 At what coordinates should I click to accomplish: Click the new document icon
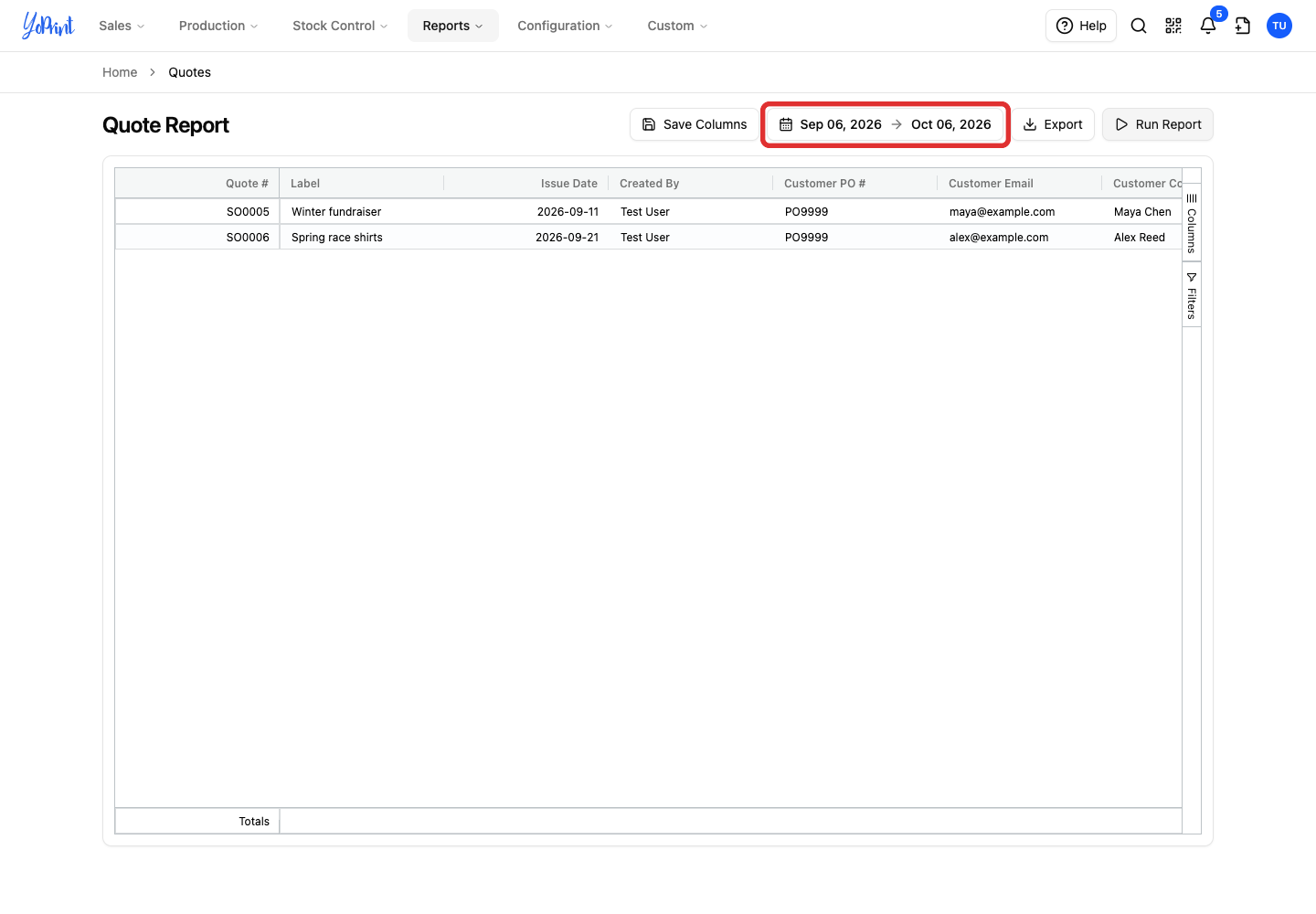pyautogui.click(x=1243, y=26)
